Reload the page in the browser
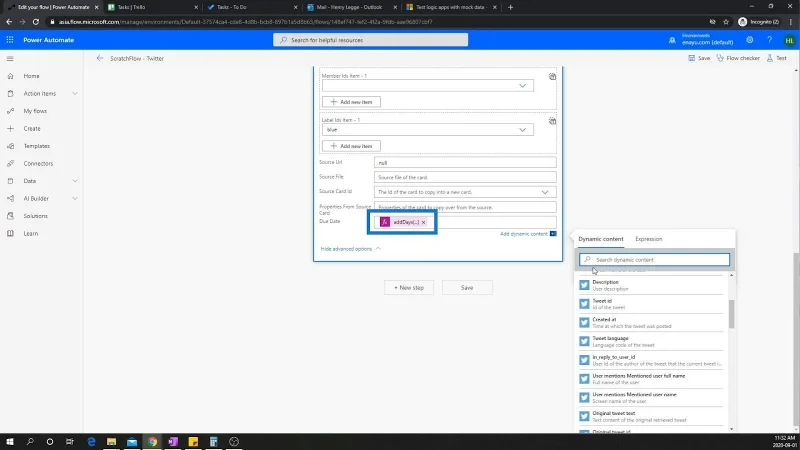The width and height of the screenshot is (800, 450). coord(36,22)
